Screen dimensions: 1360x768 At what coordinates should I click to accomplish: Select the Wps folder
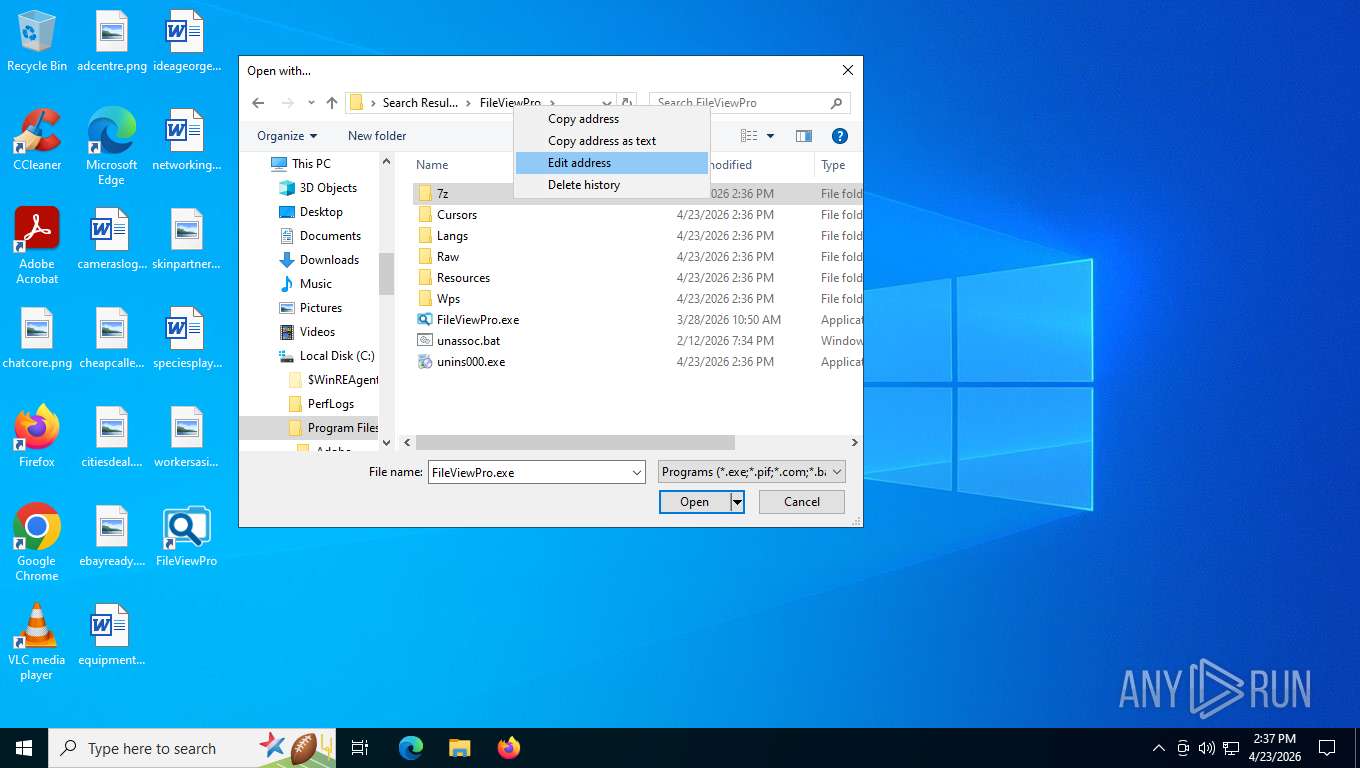pos(448,299)
